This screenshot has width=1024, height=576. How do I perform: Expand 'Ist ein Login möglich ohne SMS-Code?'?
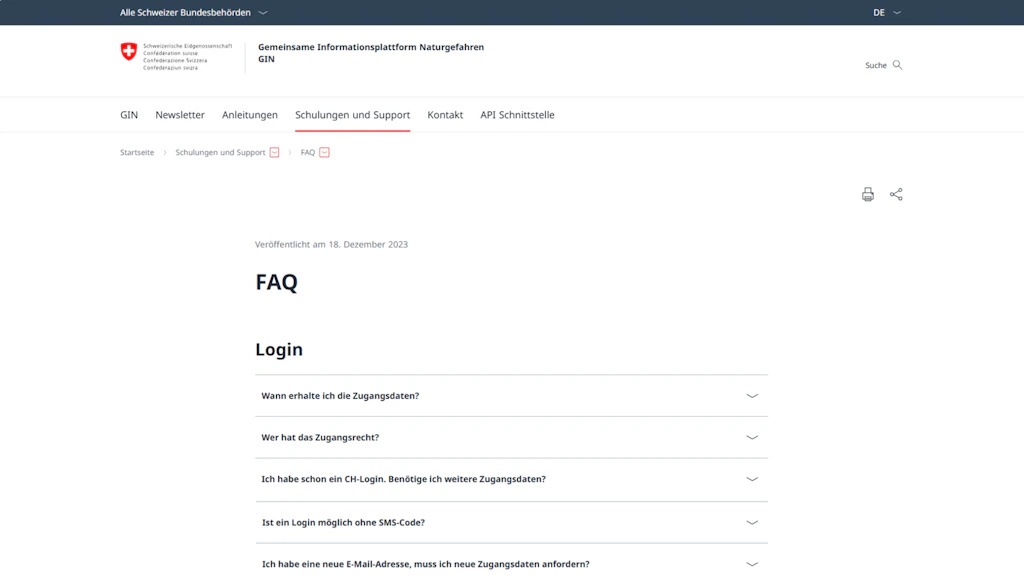coord(511,522)
